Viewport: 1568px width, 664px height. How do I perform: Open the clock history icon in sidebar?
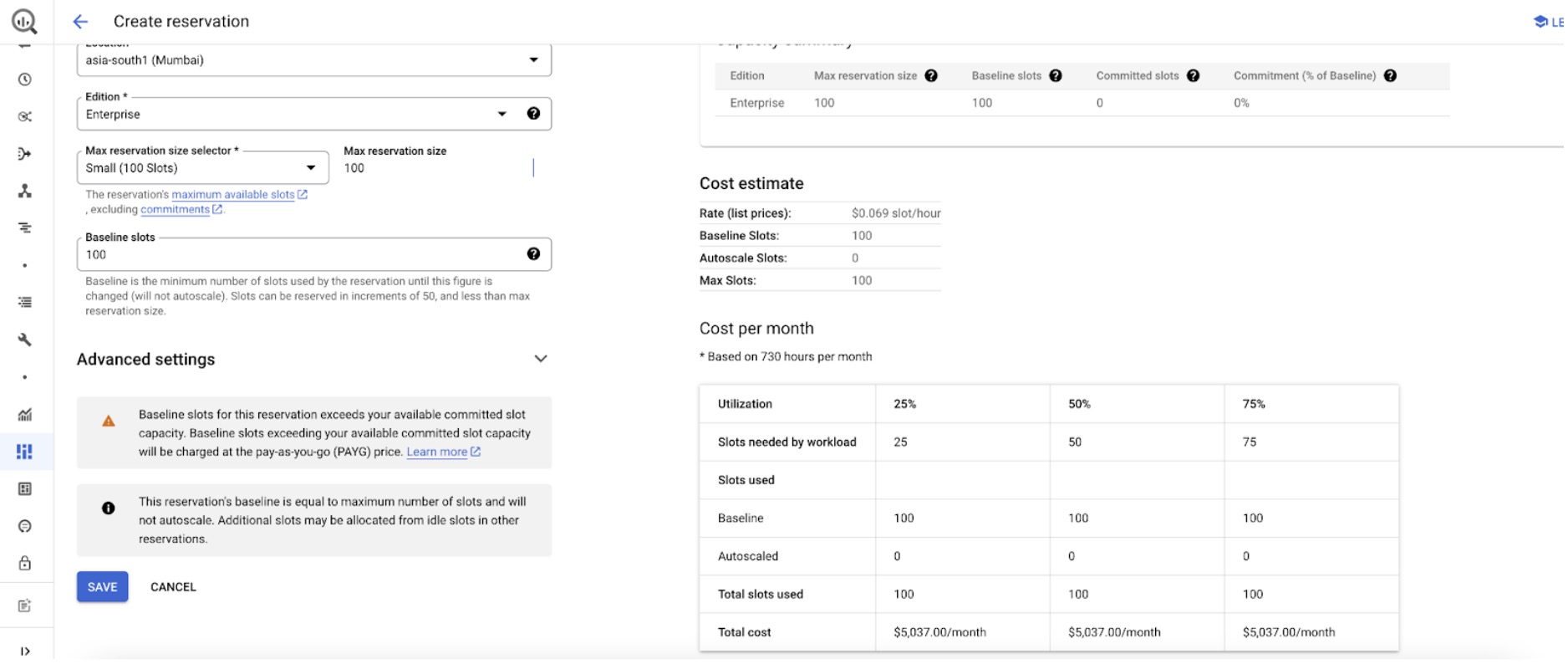tap(25, 79)
